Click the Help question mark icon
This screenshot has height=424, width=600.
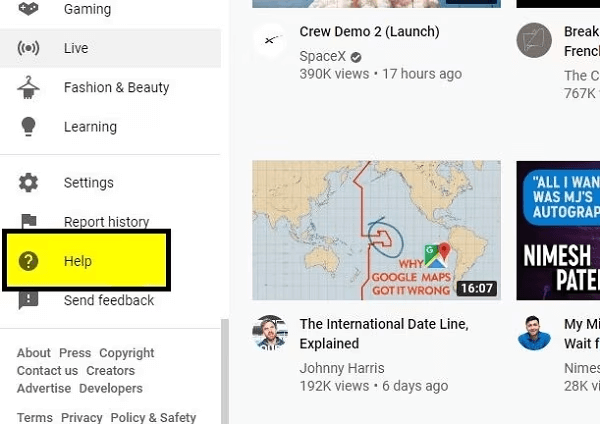[x=29, y=261]
